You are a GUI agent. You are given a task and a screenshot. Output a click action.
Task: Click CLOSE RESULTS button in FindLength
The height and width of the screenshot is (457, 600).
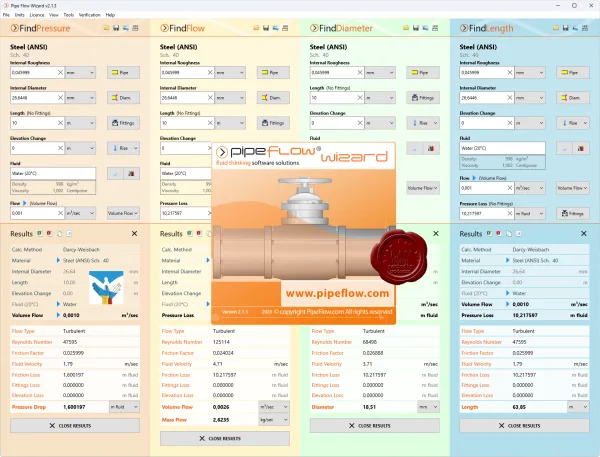coord(524,426)
